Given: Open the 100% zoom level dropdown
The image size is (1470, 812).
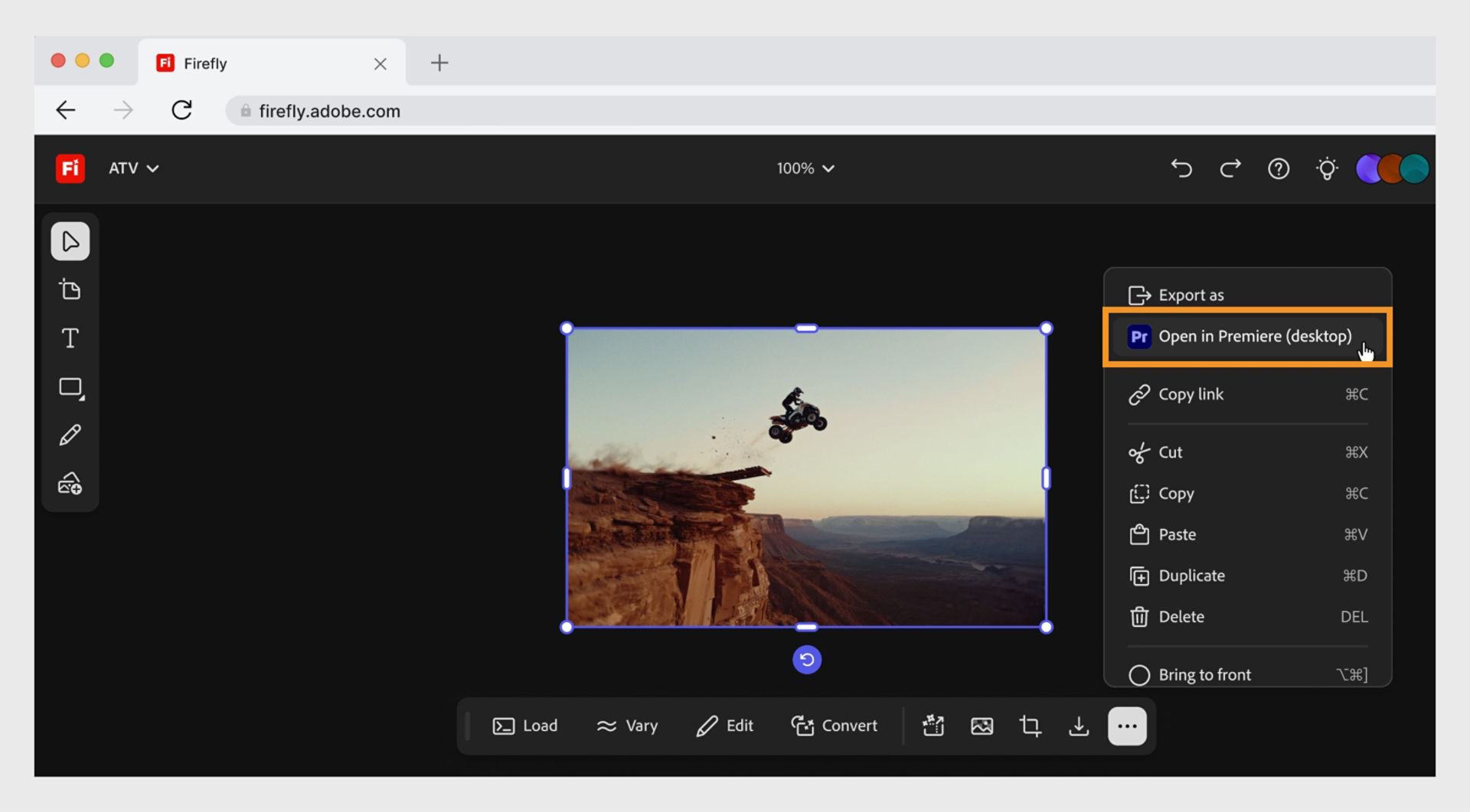Looking at the screenshot, I should point(805,168).
